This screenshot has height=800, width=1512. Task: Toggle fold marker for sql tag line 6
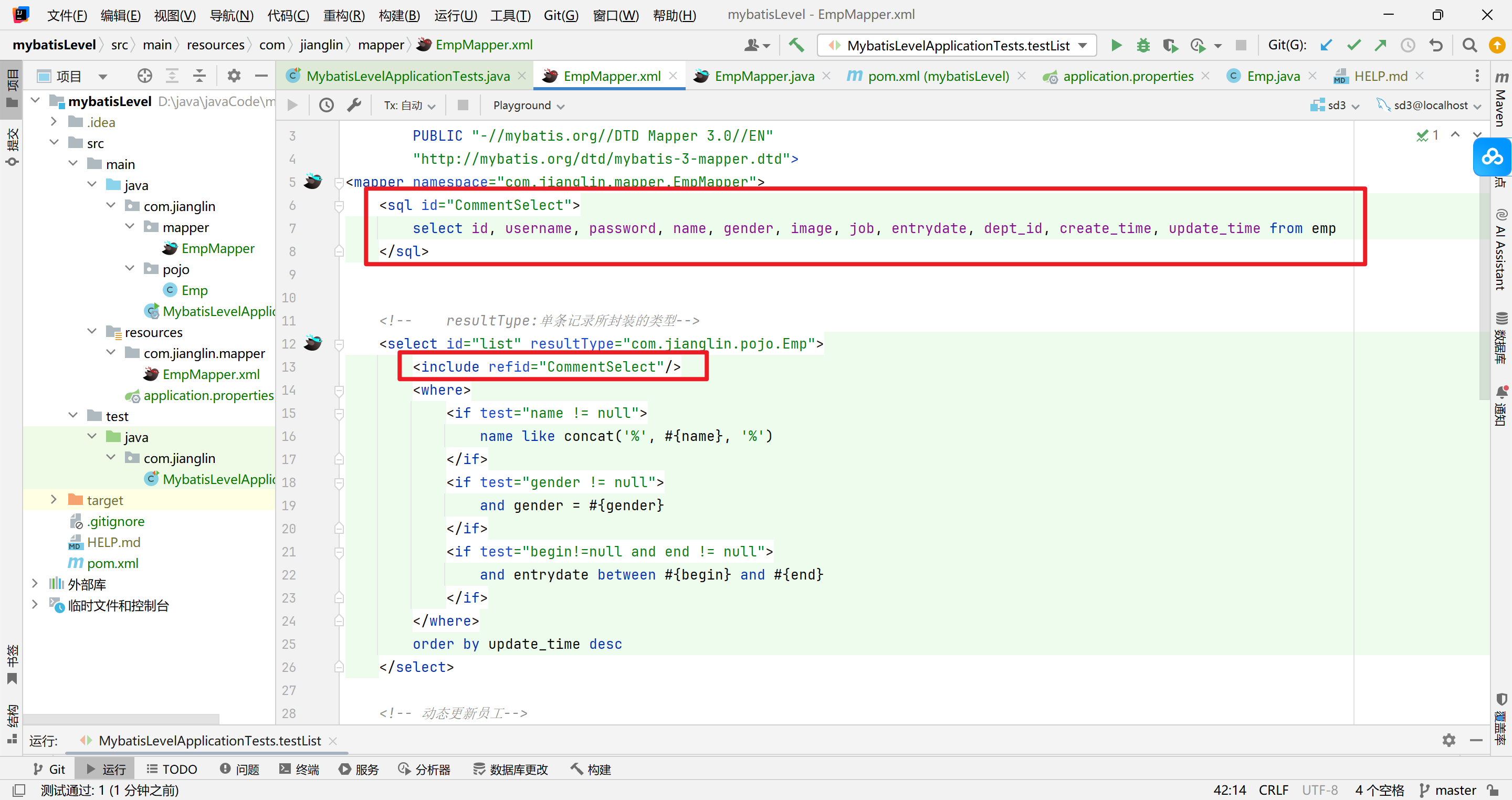click(339, 205)
